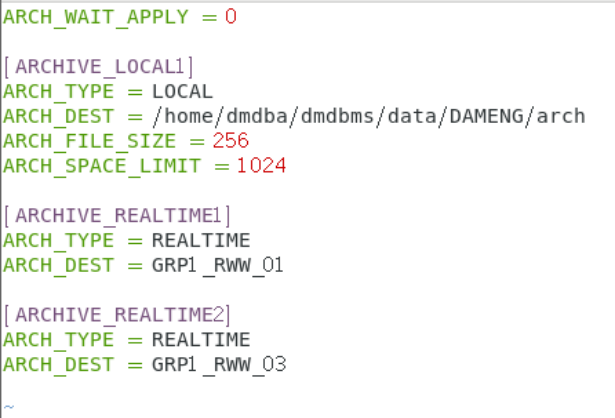Click ARCH_DEST key under ARCHIVE_LOCAL1
The width and height of the screenshot is (615, 418).
tap(58, 117)
